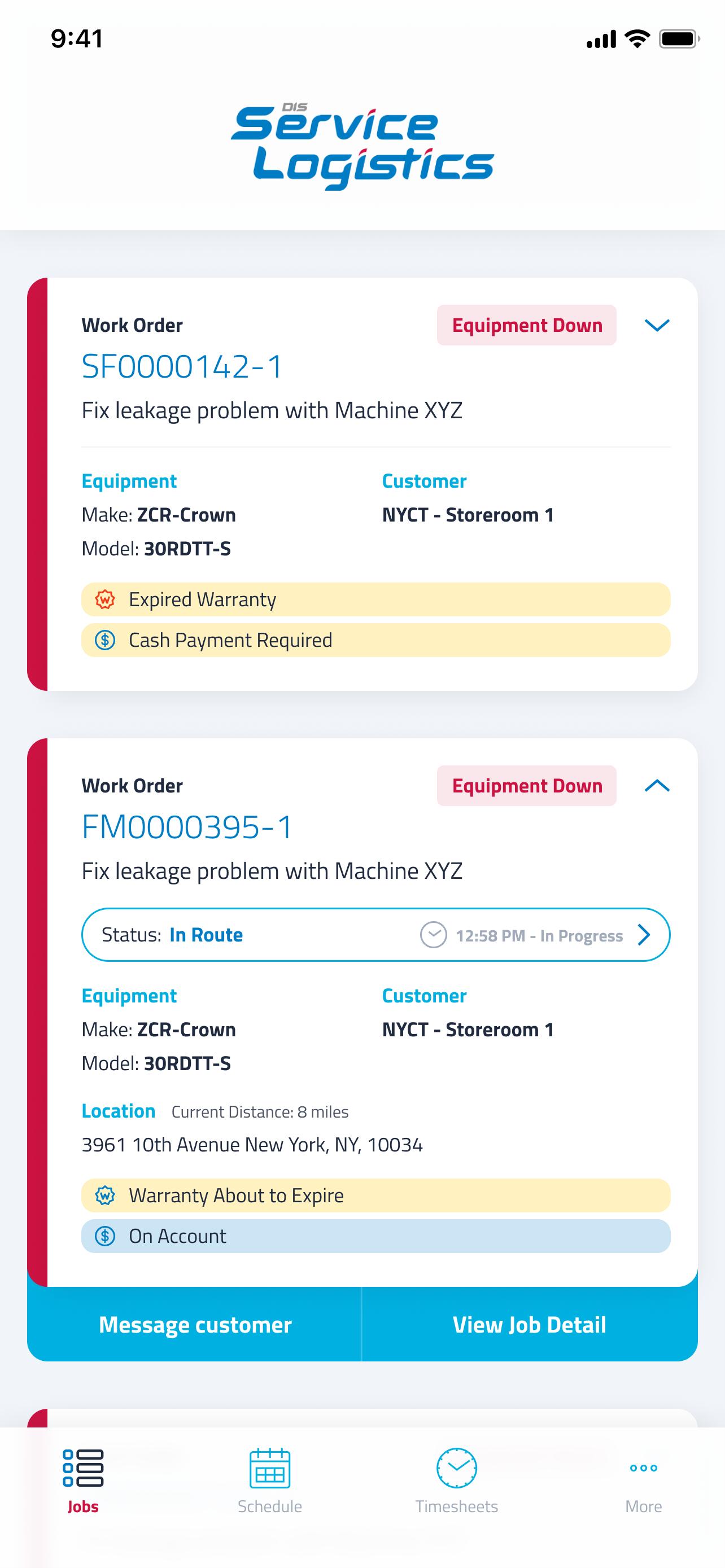725x1568 pixels.
Task: Tap the Warranty About to Expire icon
Action: (104, 1195)
